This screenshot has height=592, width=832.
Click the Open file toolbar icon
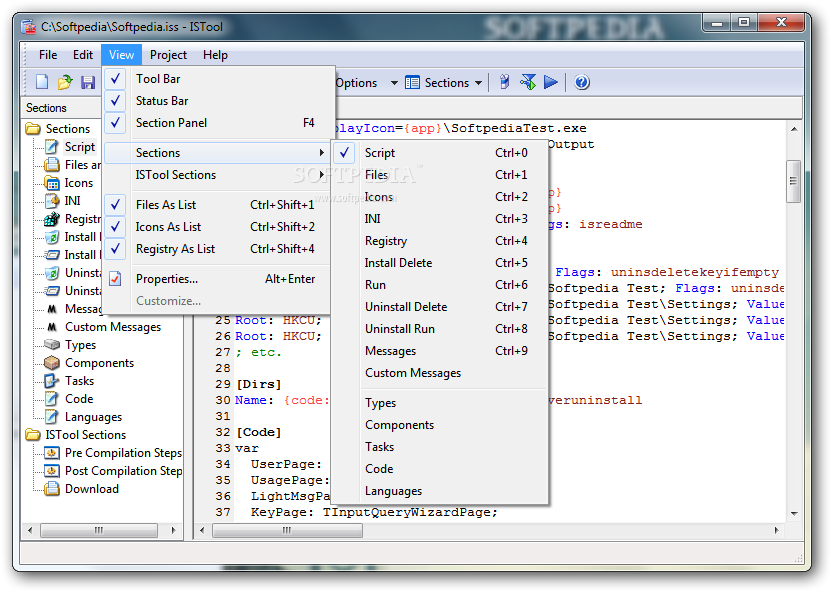click(x=65, y=82)
